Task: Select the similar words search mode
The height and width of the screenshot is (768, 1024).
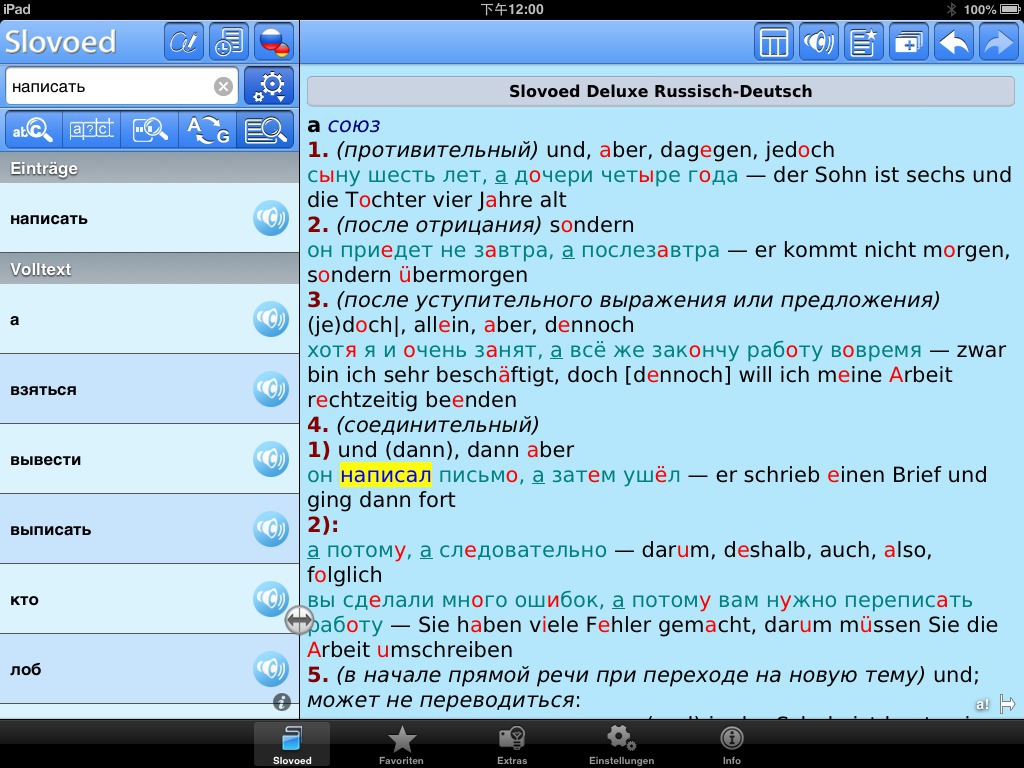Action: 150,130
